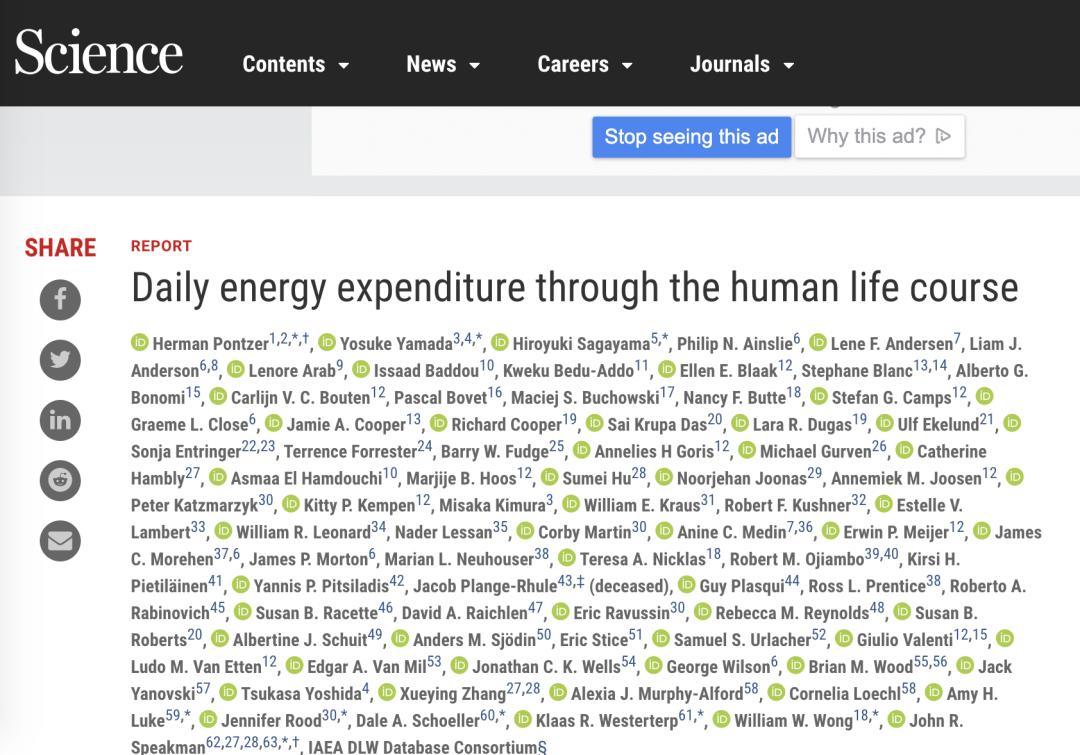This screenshot has width=1080, height=755.
Task: Click Why this ad? button
Action: (x=879, y=137)
